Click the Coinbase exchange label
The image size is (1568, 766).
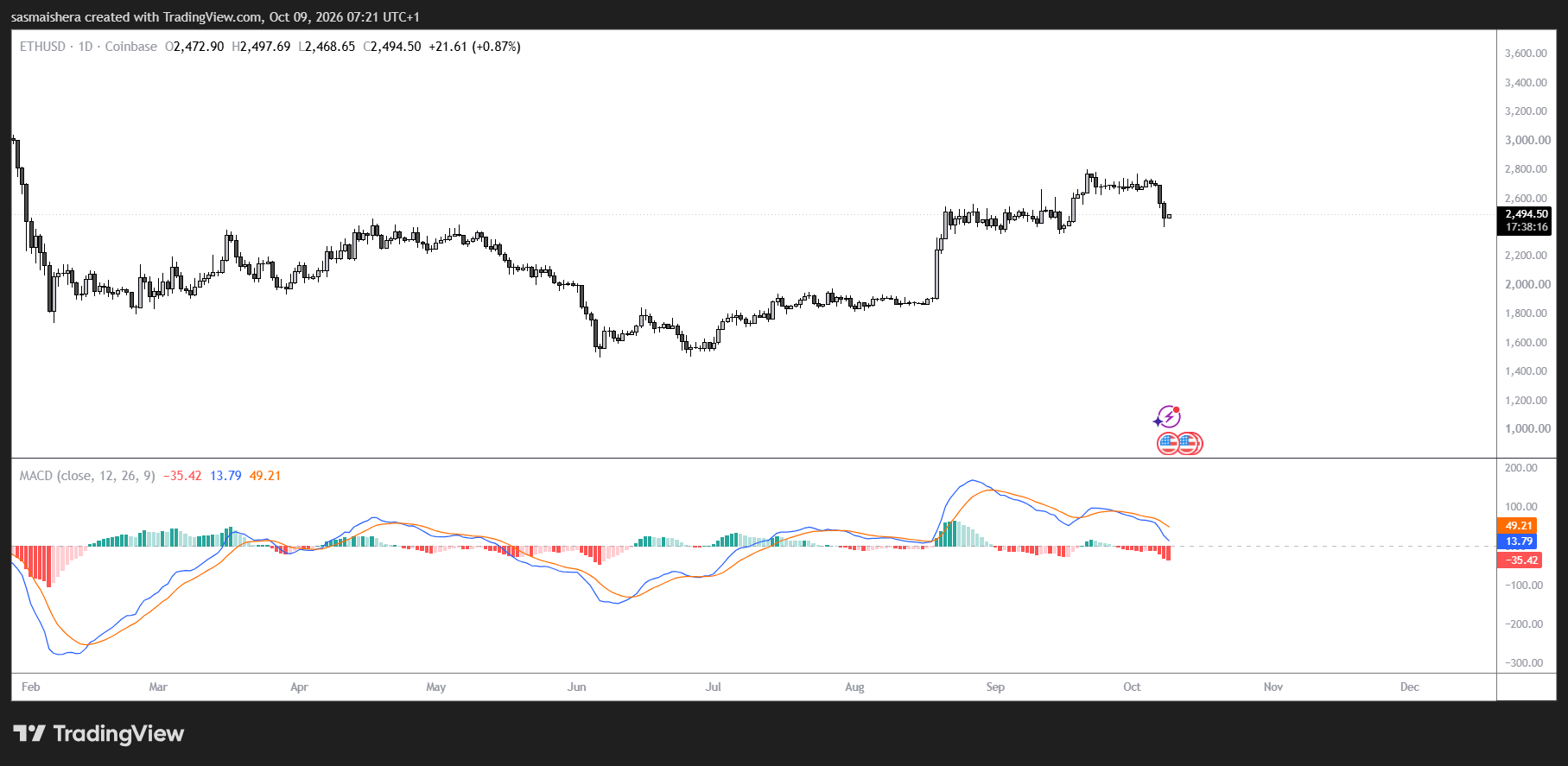tap(131, 47)
